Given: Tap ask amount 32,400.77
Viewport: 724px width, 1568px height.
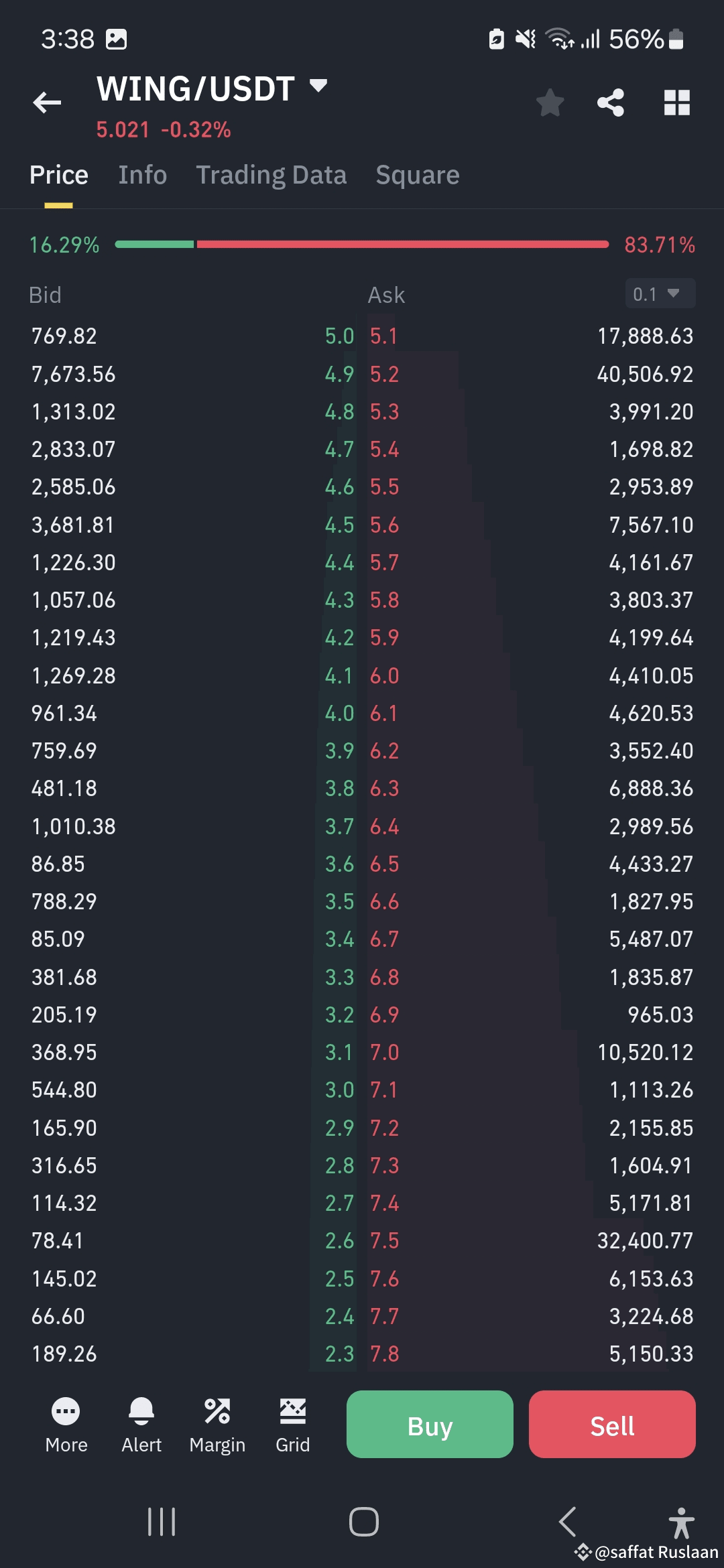Looking at the screenshot, I should pos(646,1240).
